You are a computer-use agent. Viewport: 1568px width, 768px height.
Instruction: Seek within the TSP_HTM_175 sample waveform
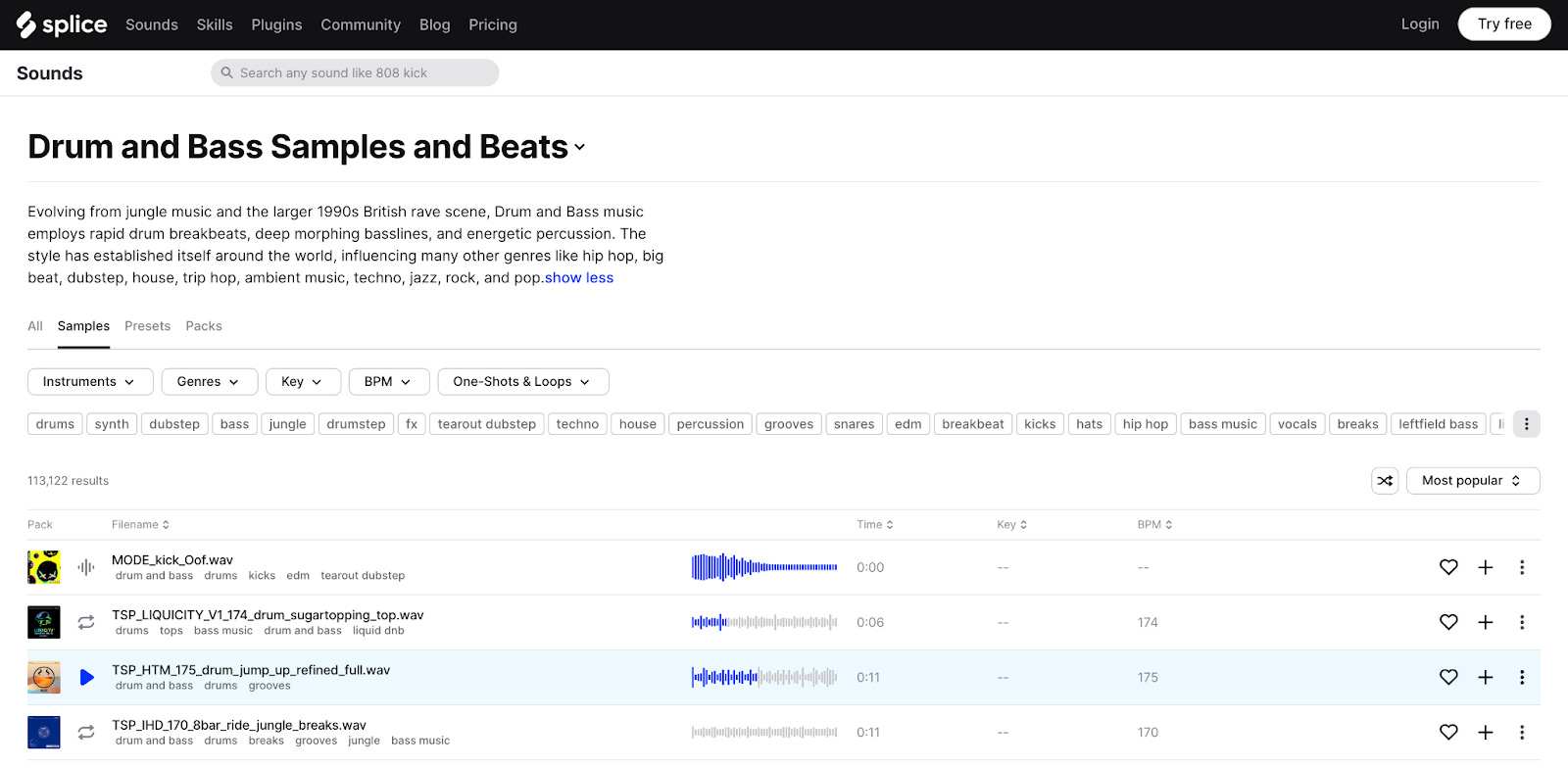[764, 677]
